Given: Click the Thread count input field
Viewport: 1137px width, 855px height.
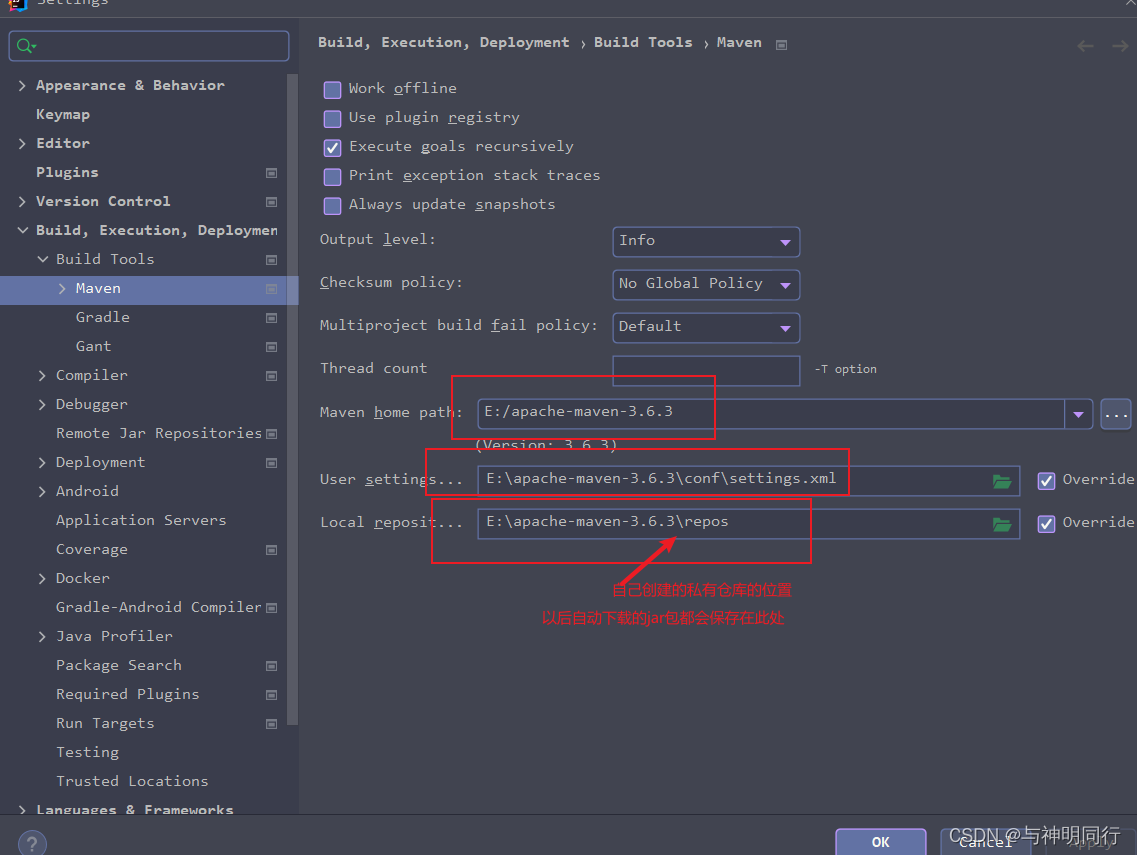Looking at the screenshot, I should [x=706, y=371].
